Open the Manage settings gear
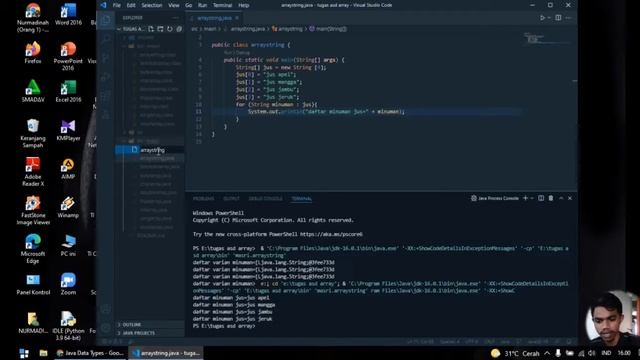The image size is (640, 360). (106, 328)
